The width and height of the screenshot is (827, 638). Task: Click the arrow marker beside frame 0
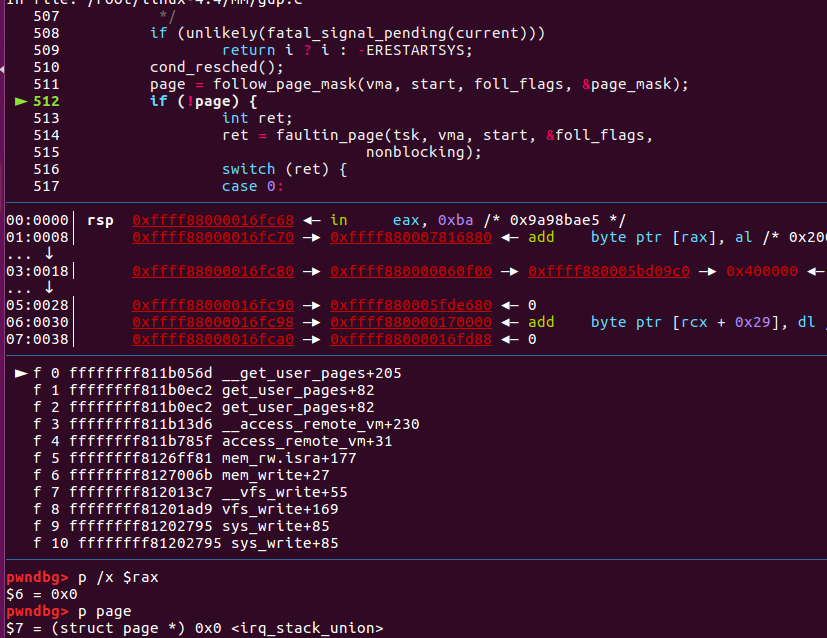click(x=21, y=373)
